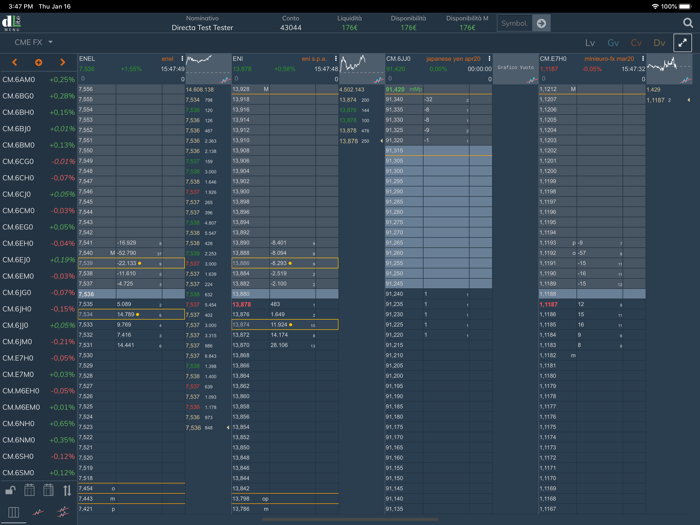Select CM.6AM0 in watchlist
Screen dimensions: 700x525
pyautogui.click(x=38, y=79)
